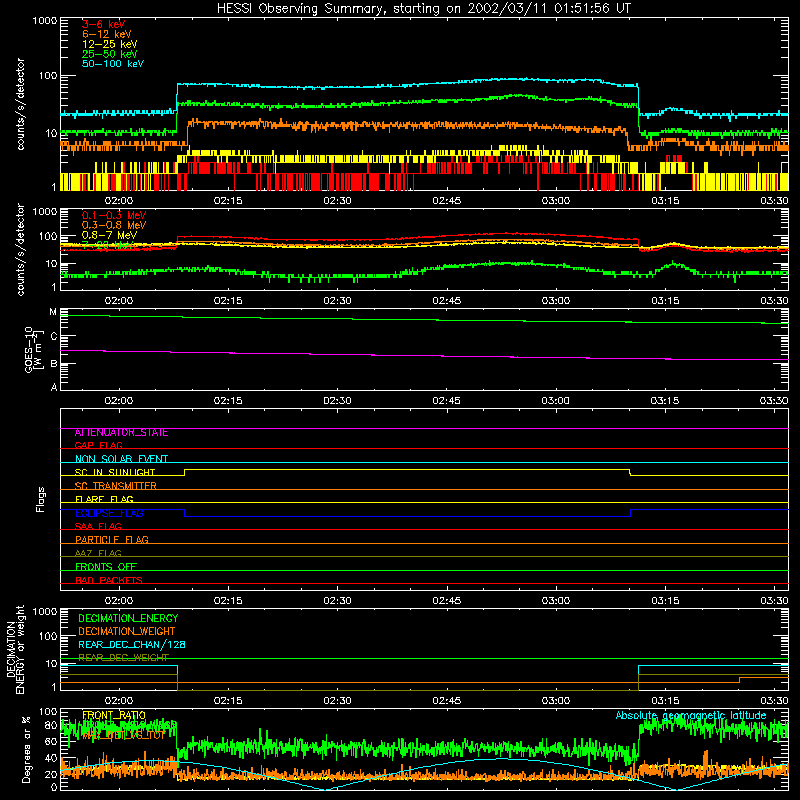This screenshot has width=800, height=800.
Task: Click the SC_IN_SUNLIGHT step-up edge on yellow line
Action: tap(185, 472)
